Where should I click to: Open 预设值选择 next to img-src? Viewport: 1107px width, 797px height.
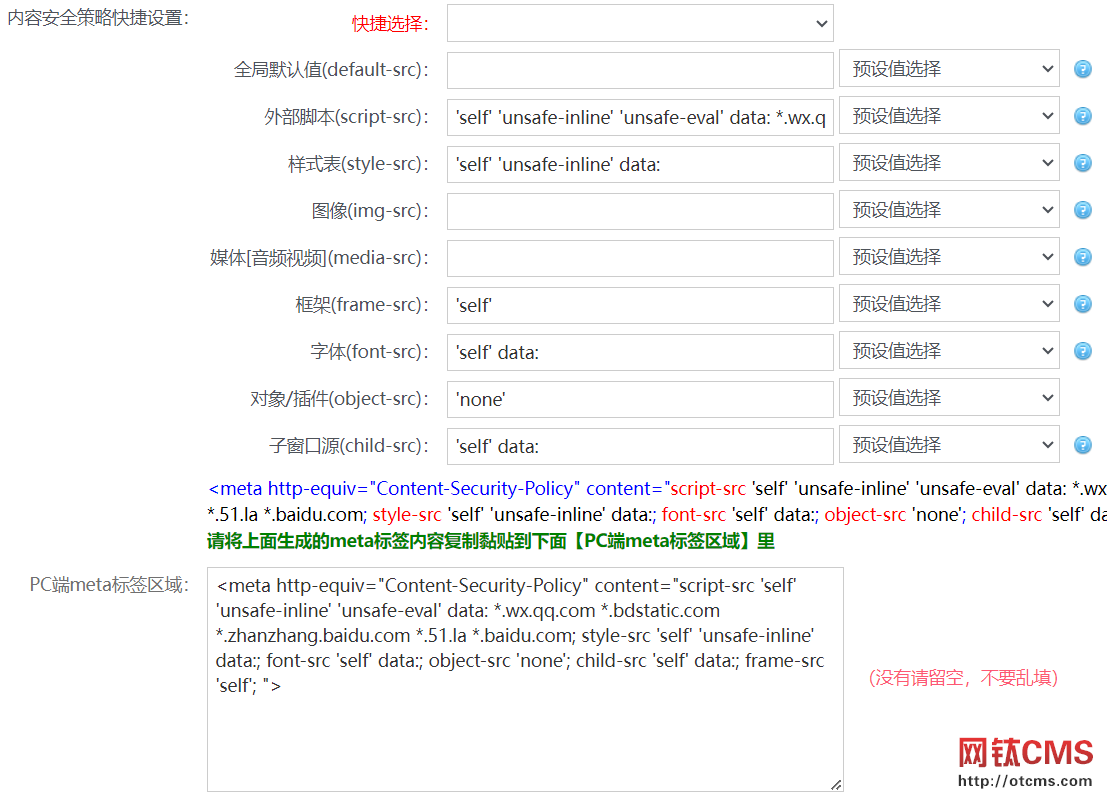coord(948,209)
